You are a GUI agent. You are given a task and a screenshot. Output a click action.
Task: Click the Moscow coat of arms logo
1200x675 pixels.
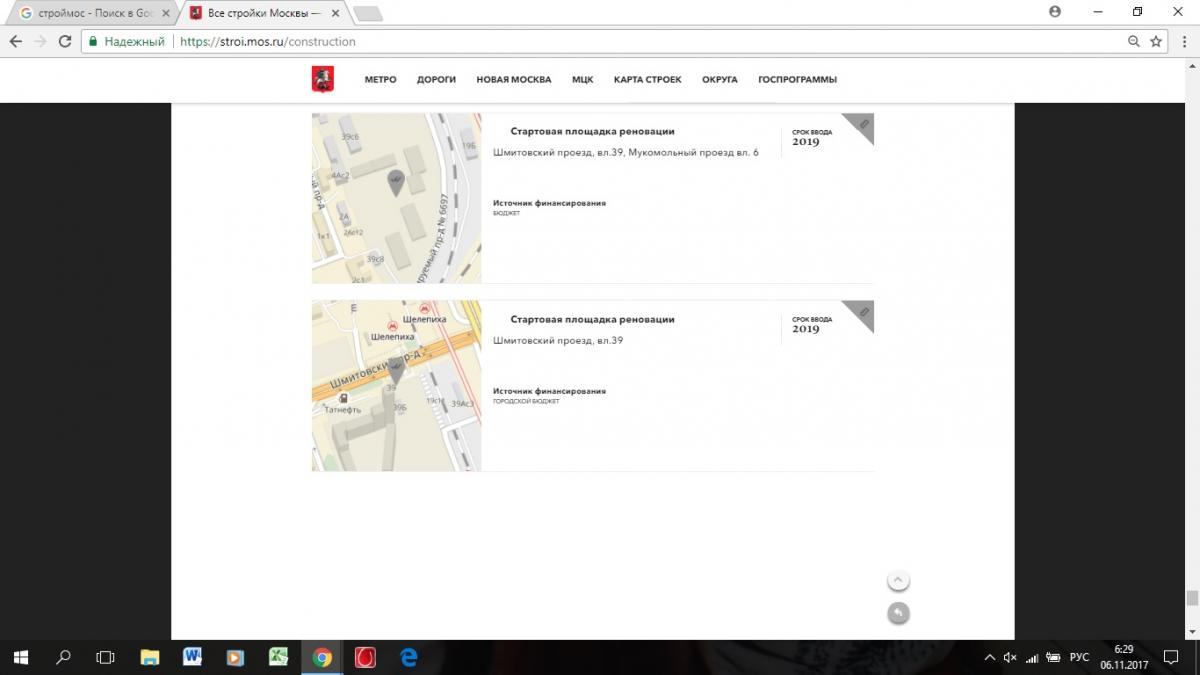(x=322, y=80)
